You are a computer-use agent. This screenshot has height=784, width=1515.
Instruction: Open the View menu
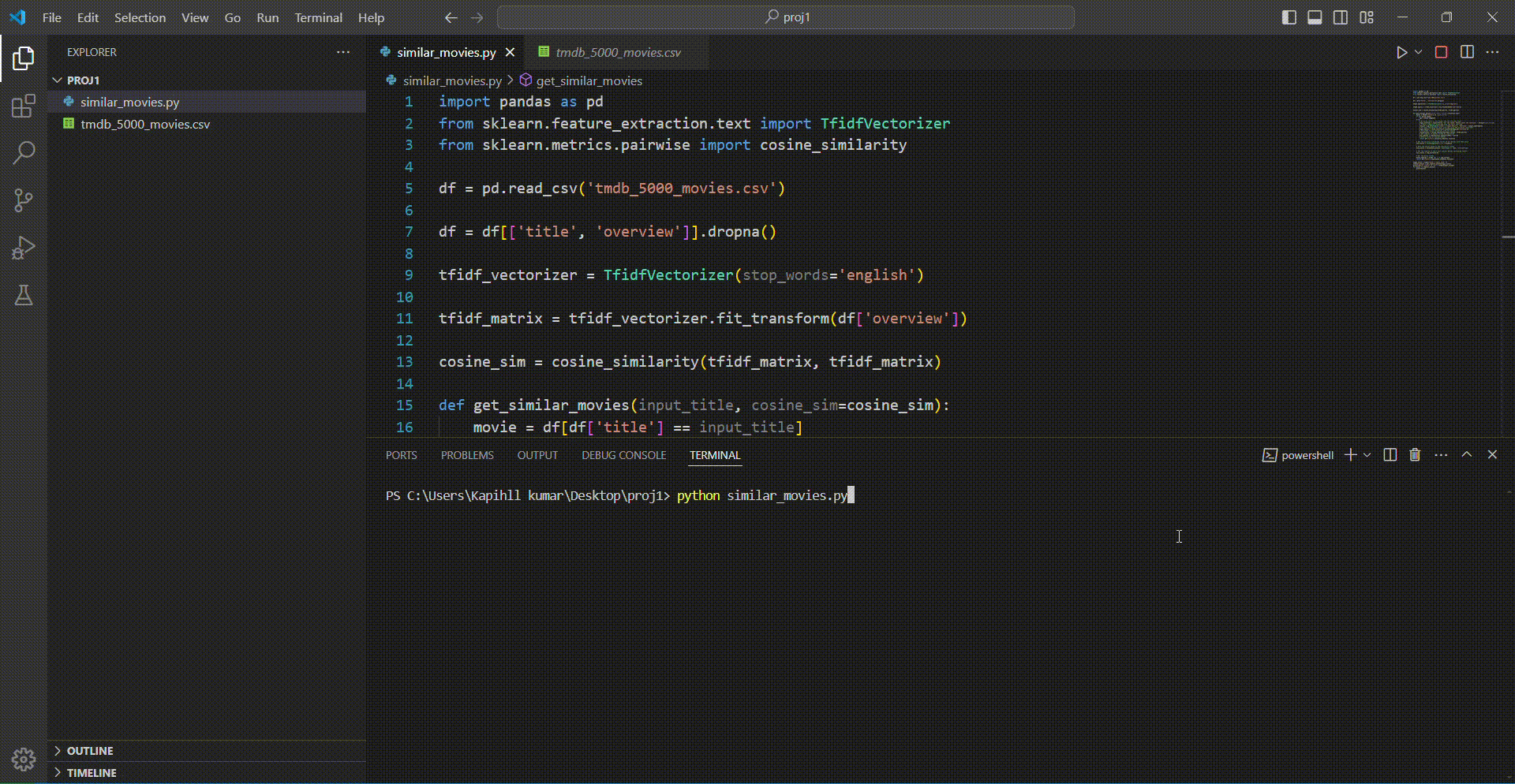pyautogui.click(x=195, y=17)
